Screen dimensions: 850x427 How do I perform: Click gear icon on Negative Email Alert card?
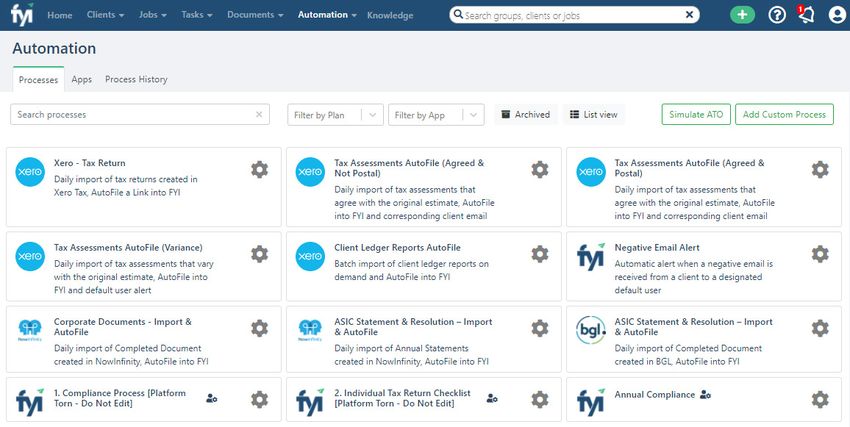point(820,254)
